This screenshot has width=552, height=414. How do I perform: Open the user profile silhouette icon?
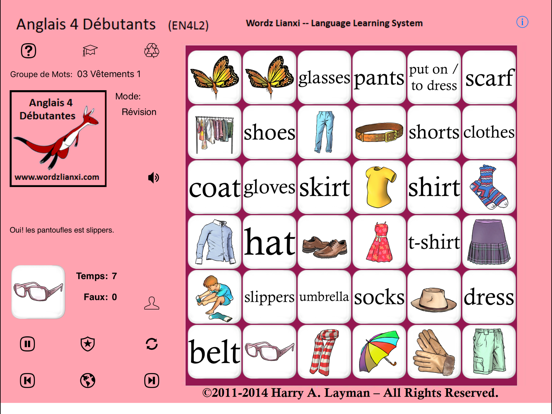(x=152, y=303)
